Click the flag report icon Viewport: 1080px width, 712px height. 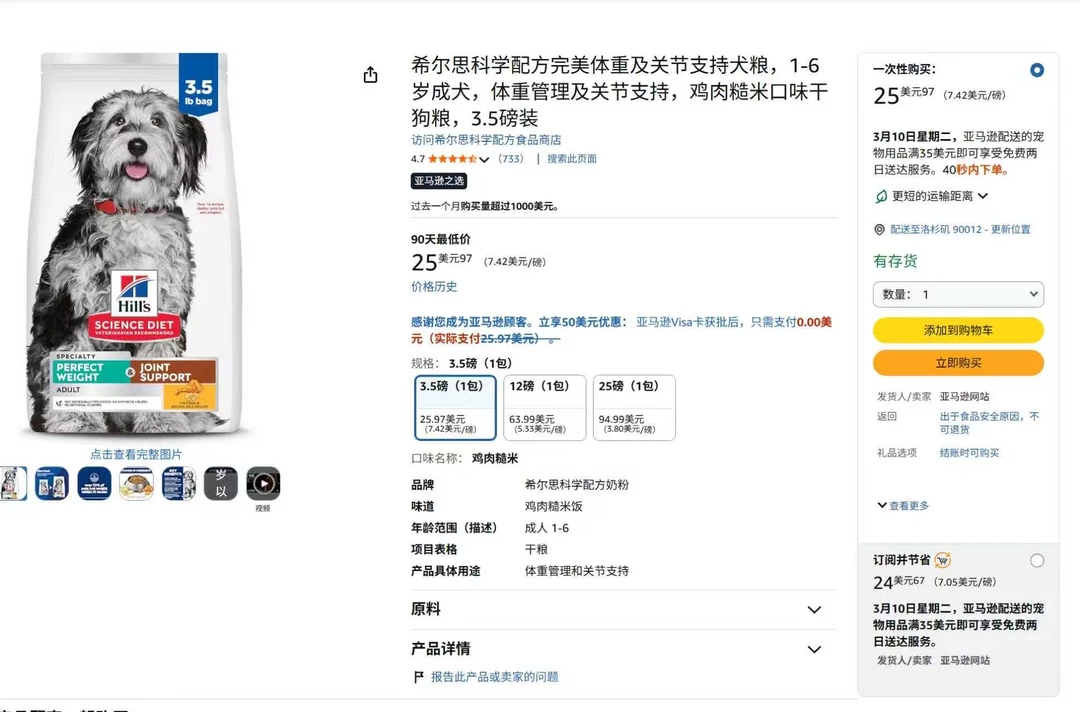coord(418,677)
